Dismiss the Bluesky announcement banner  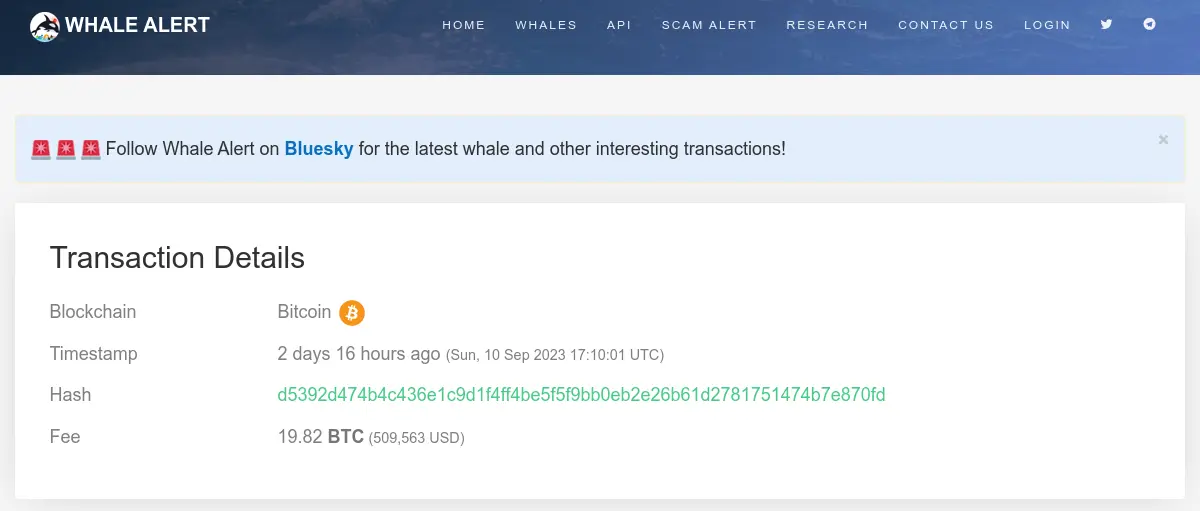[1163, 140]
